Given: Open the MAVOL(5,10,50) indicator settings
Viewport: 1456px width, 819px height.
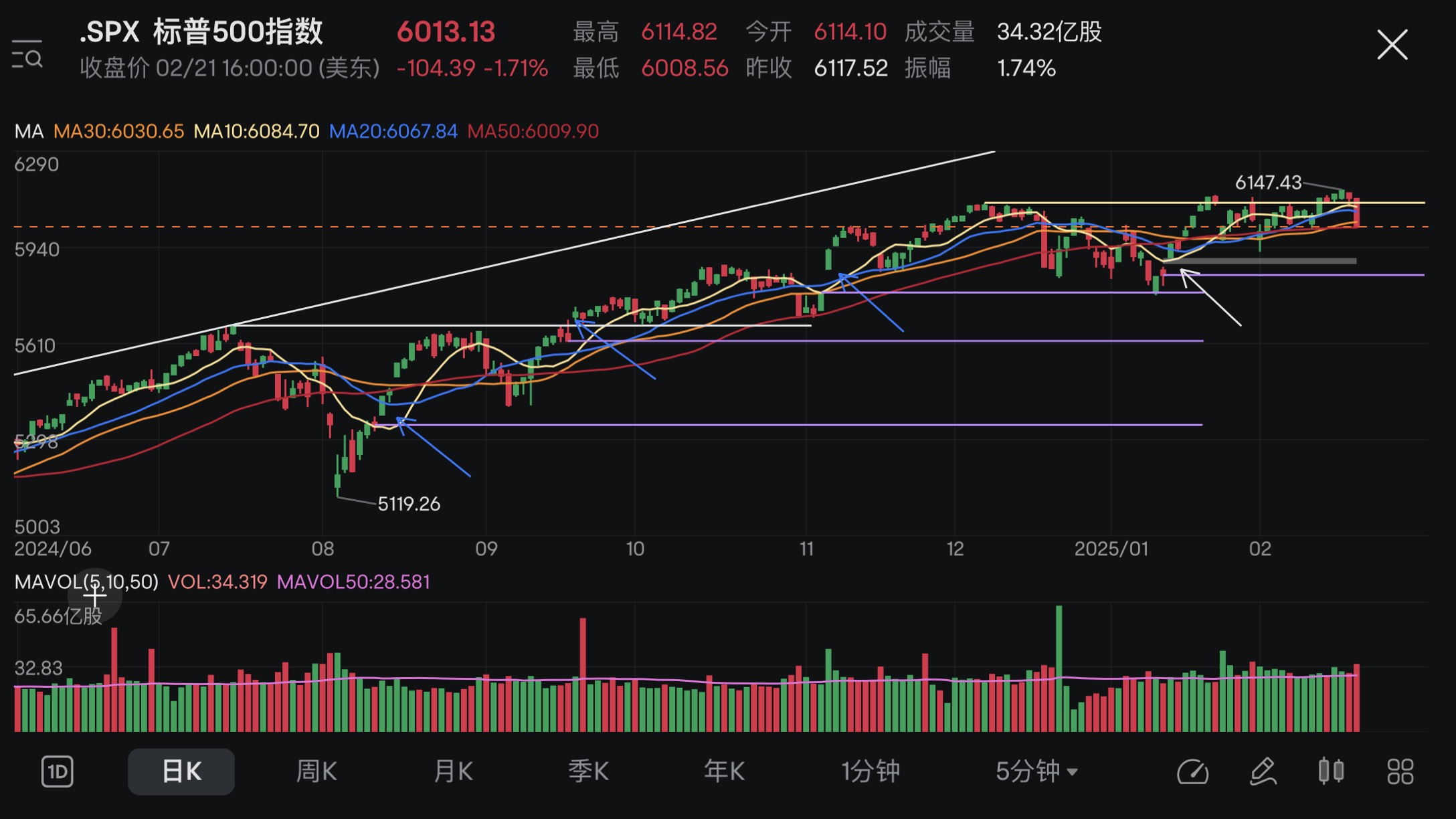Looking at the screenshot, I should click(x=86, y=581).
